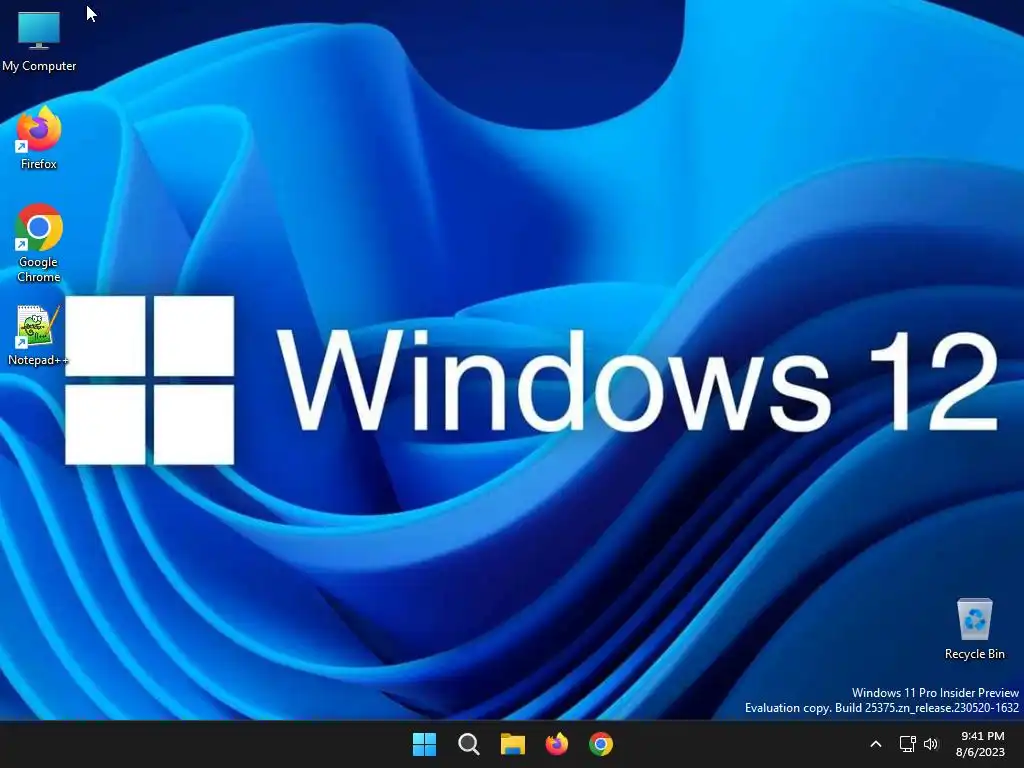This screenshot has height=768, width=1024.
Task: Launch Firefox from the taskbar
Action: click(556, 744)
